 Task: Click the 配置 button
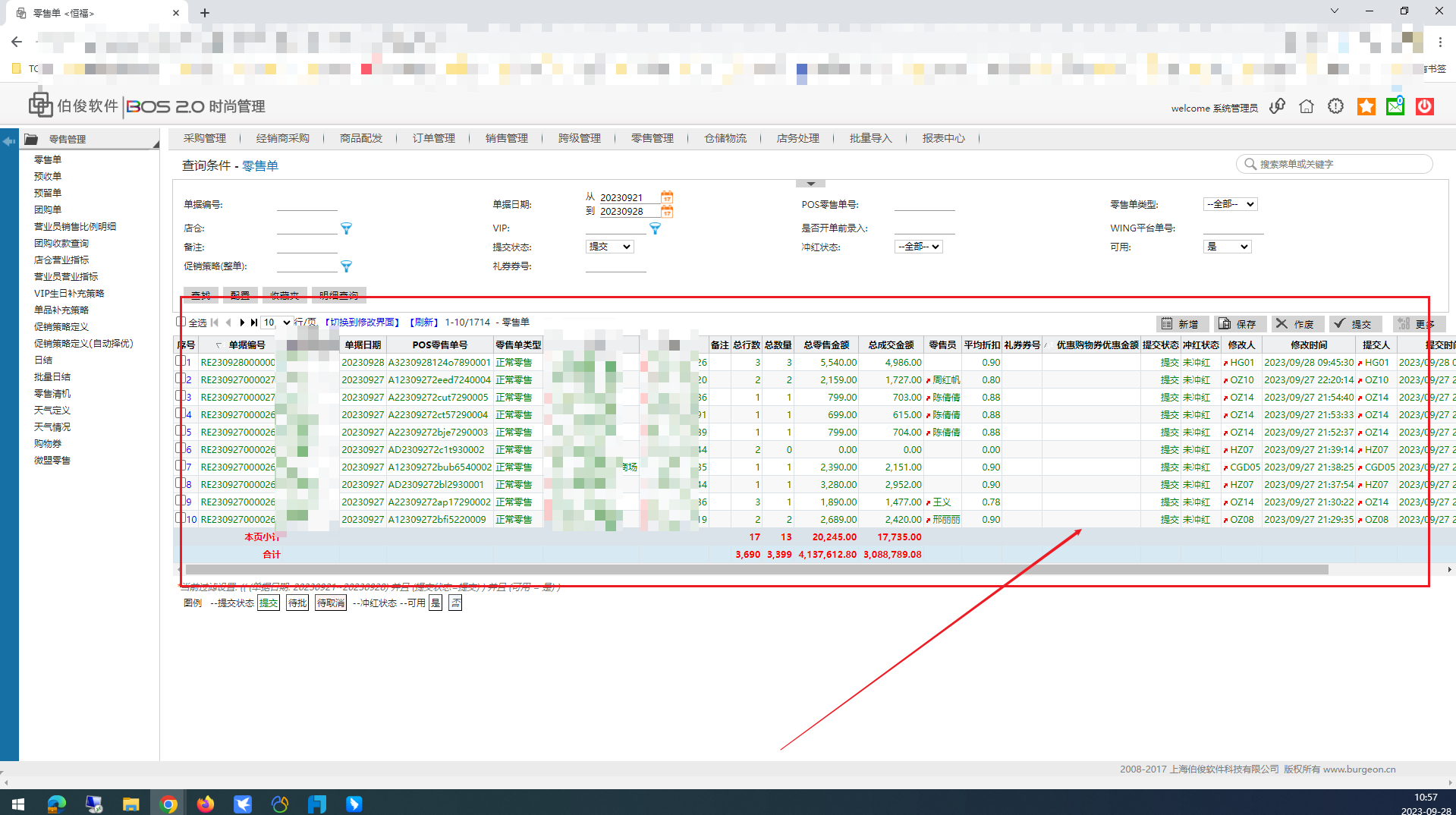click(x=241, y=295)
